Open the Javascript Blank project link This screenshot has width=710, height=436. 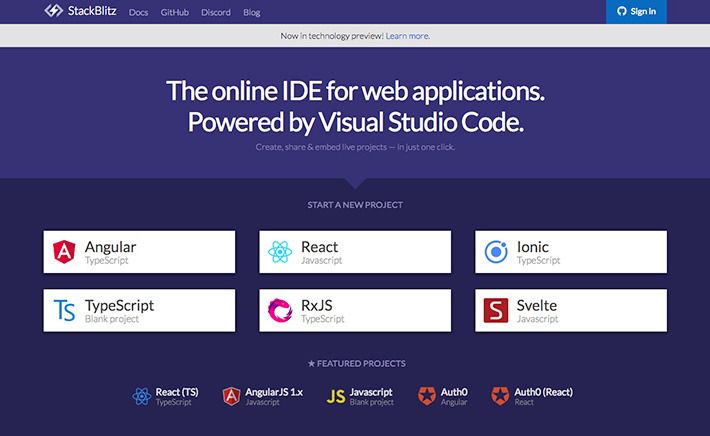pos(360,396)
